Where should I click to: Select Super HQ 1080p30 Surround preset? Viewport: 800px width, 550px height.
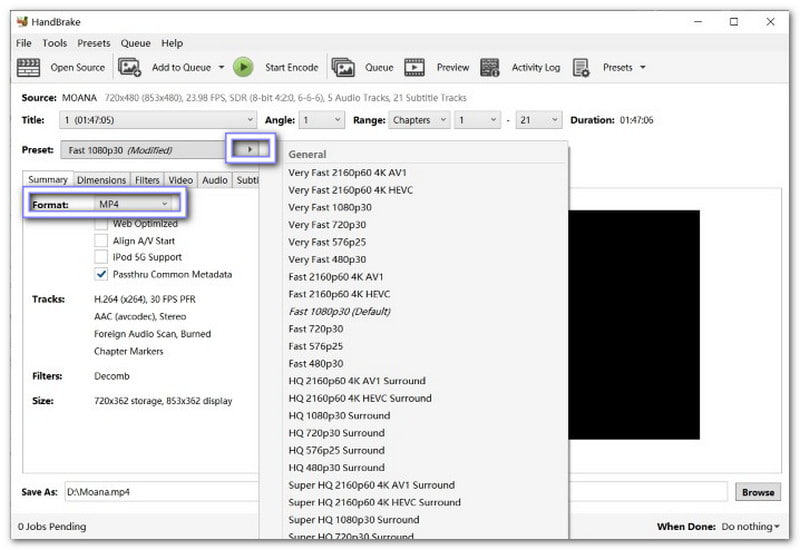pyautogui.click(x=354, y=519)
